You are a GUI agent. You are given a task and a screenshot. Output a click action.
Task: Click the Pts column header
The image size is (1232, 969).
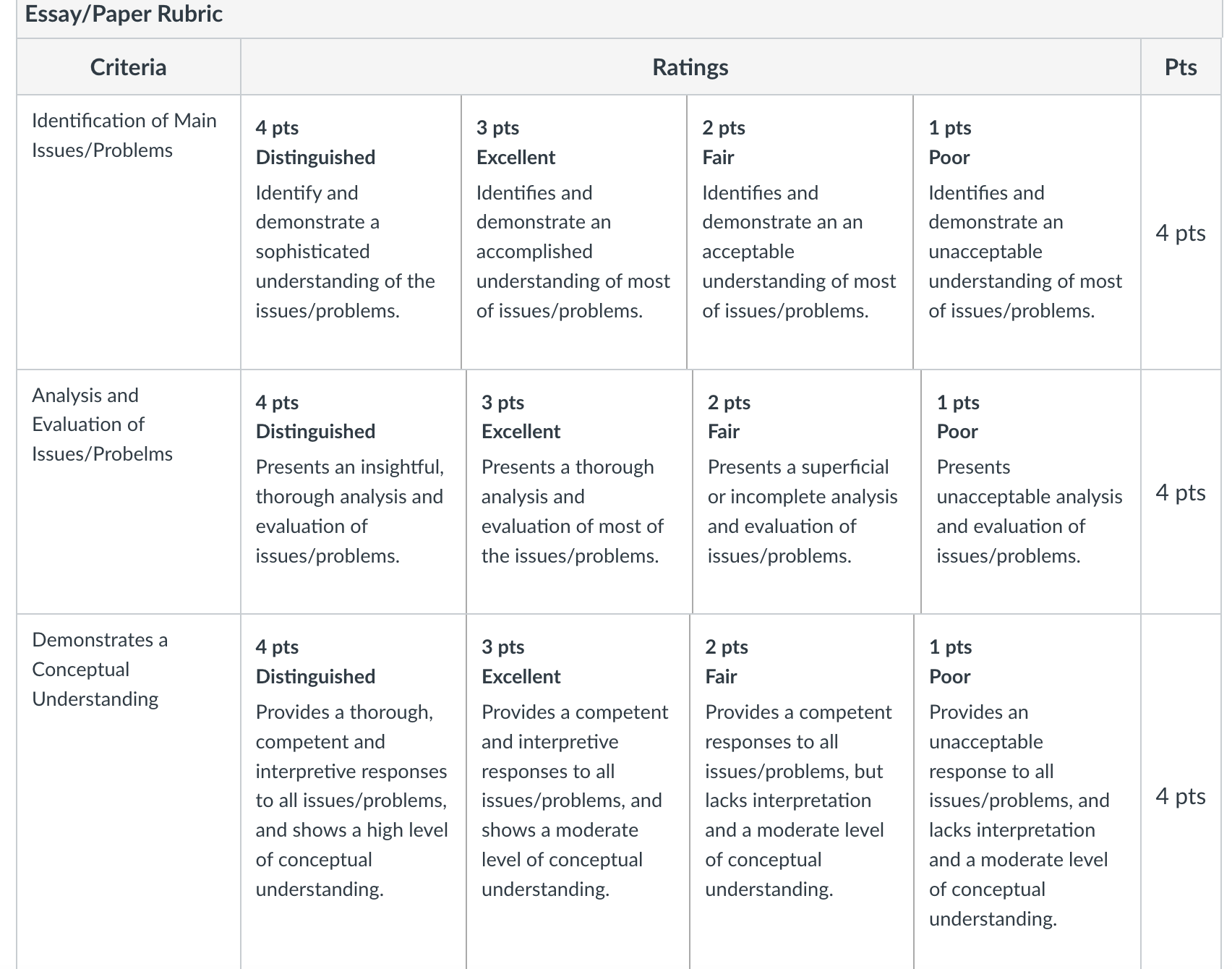[x=1181, y=67]
